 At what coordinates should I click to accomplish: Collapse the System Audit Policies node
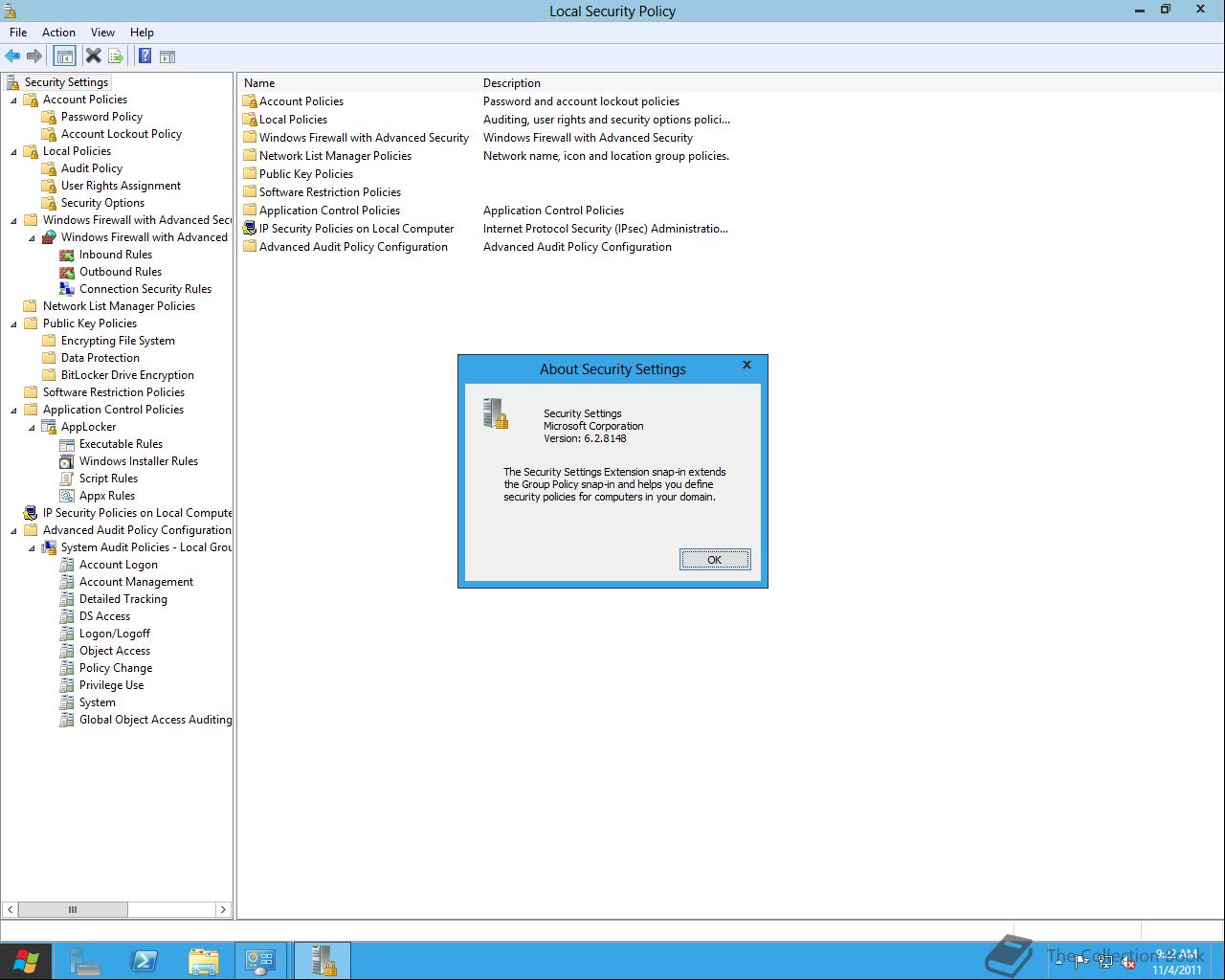32,547
